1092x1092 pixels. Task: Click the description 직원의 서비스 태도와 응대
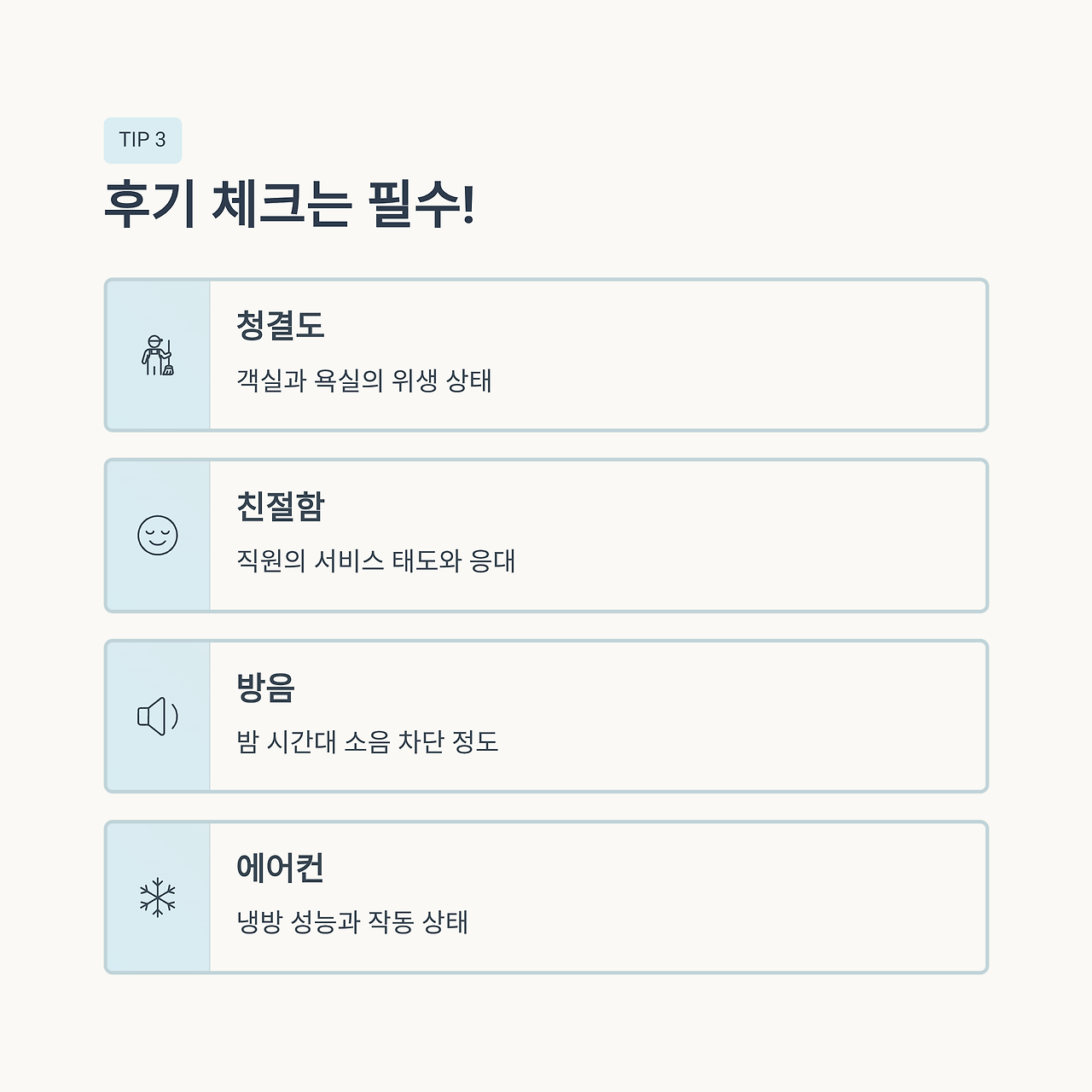(376, 561)
